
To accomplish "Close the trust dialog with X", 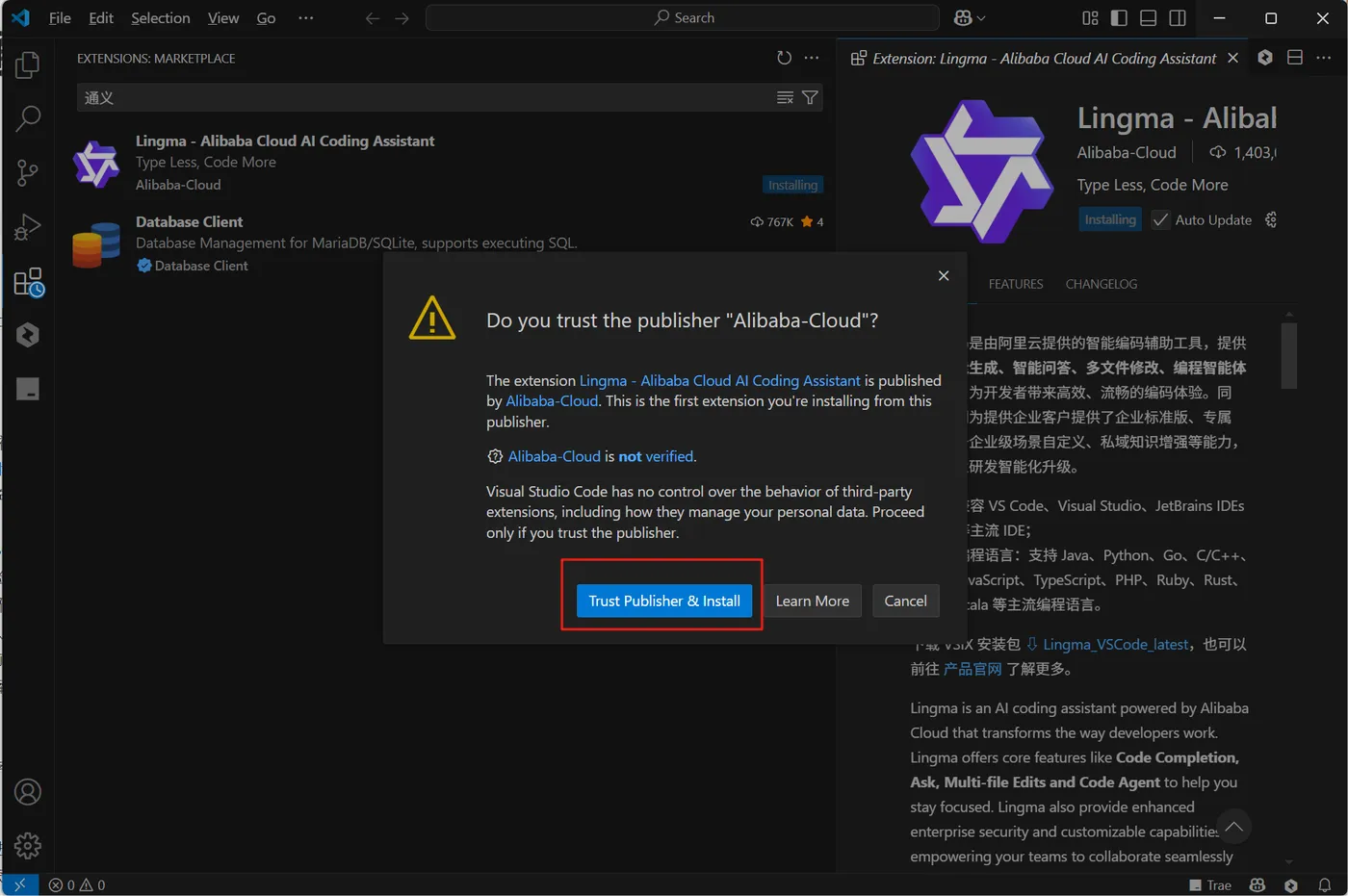I will pos(944,275).
